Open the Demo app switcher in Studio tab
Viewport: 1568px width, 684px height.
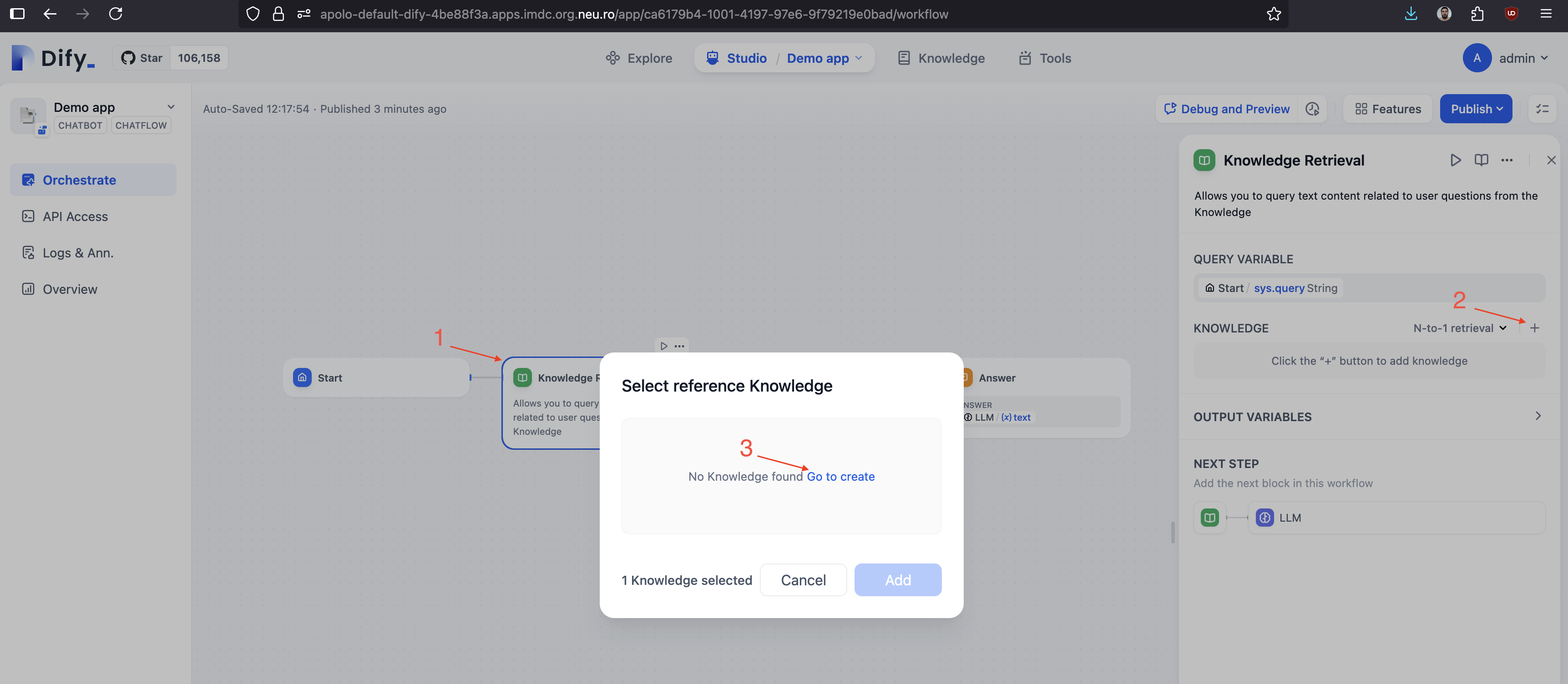824,58
